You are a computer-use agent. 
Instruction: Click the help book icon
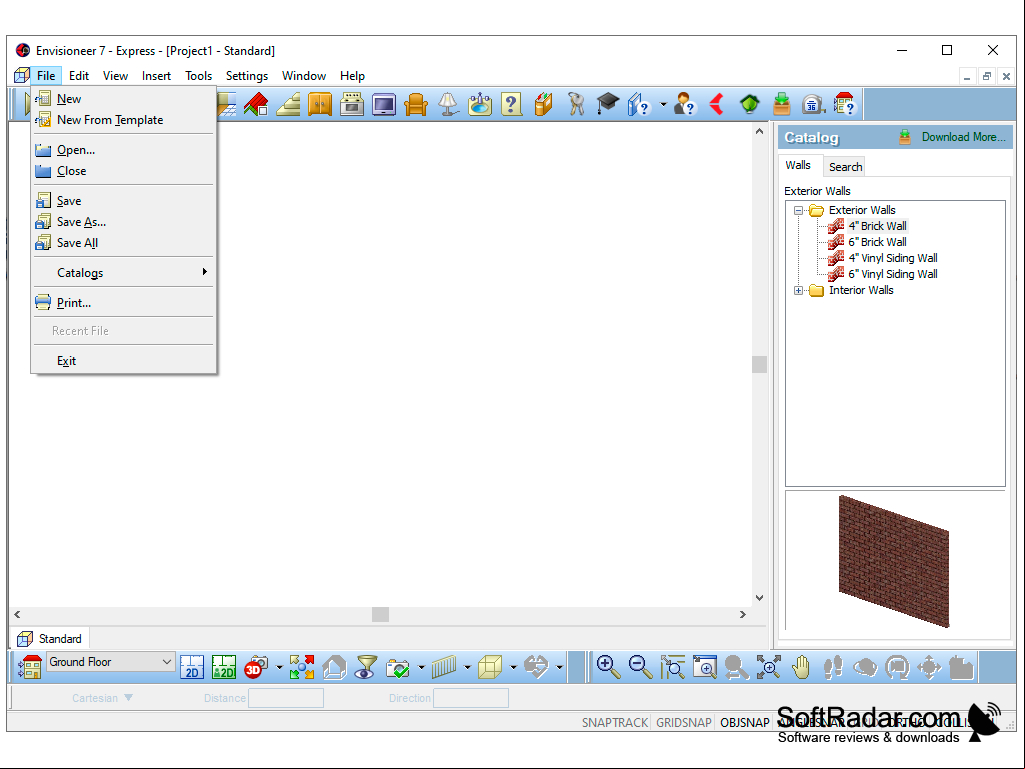click(639, 105)
